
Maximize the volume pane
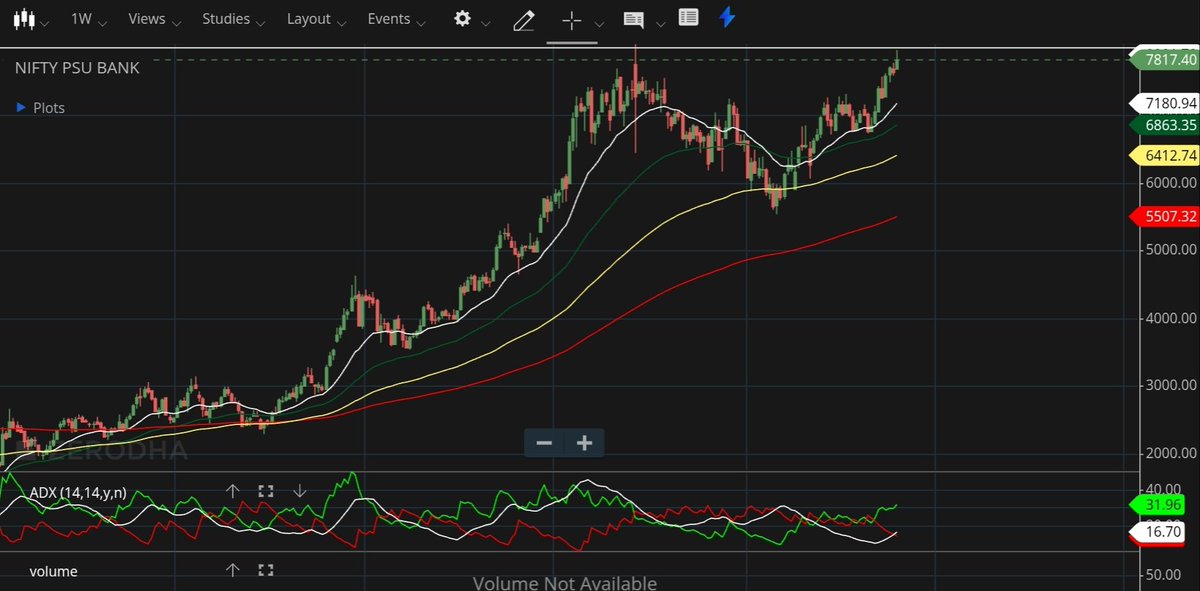tap(265, 569)
